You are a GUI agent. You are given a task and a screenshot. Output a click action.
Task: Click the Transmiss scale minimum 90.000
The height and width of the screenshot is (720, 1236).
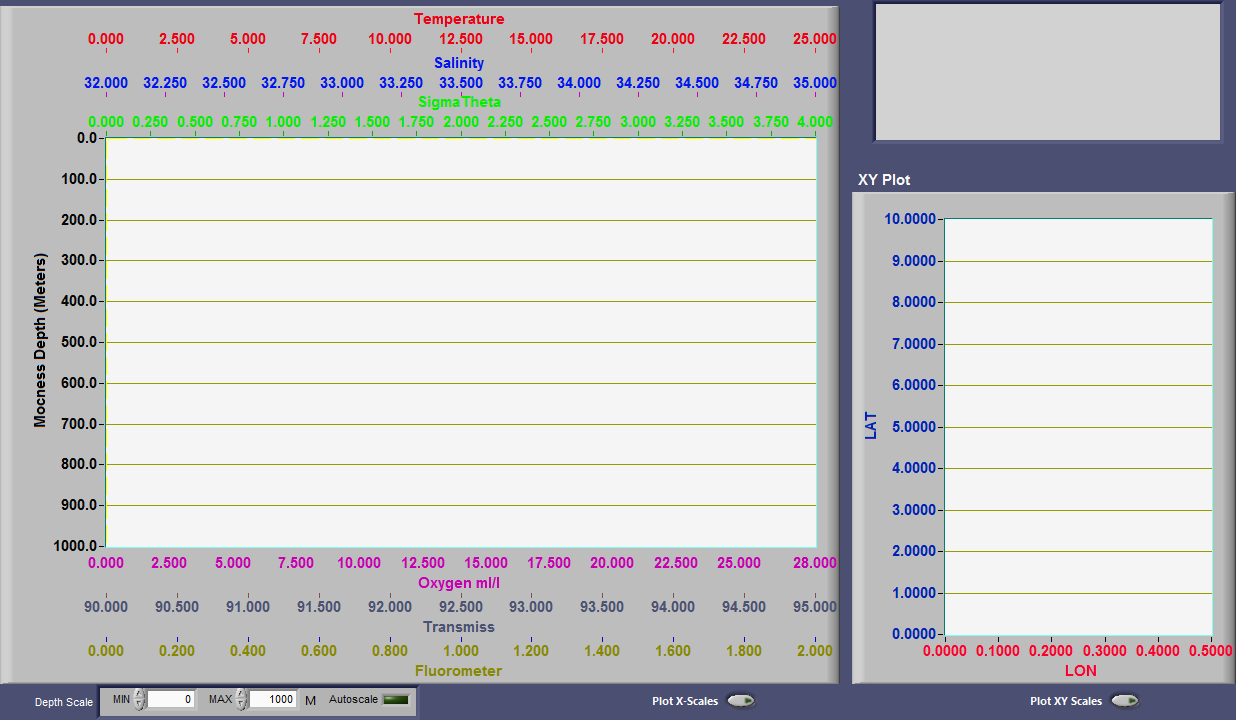[106, 607]
